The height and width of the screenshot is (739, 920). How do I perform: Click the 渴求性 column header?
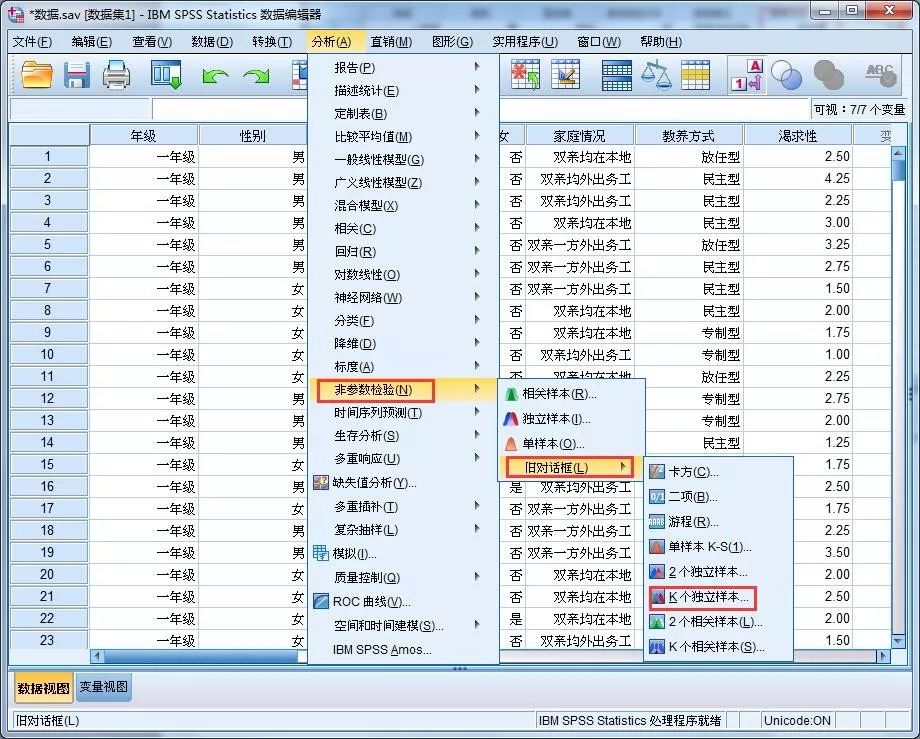[798, 136]
